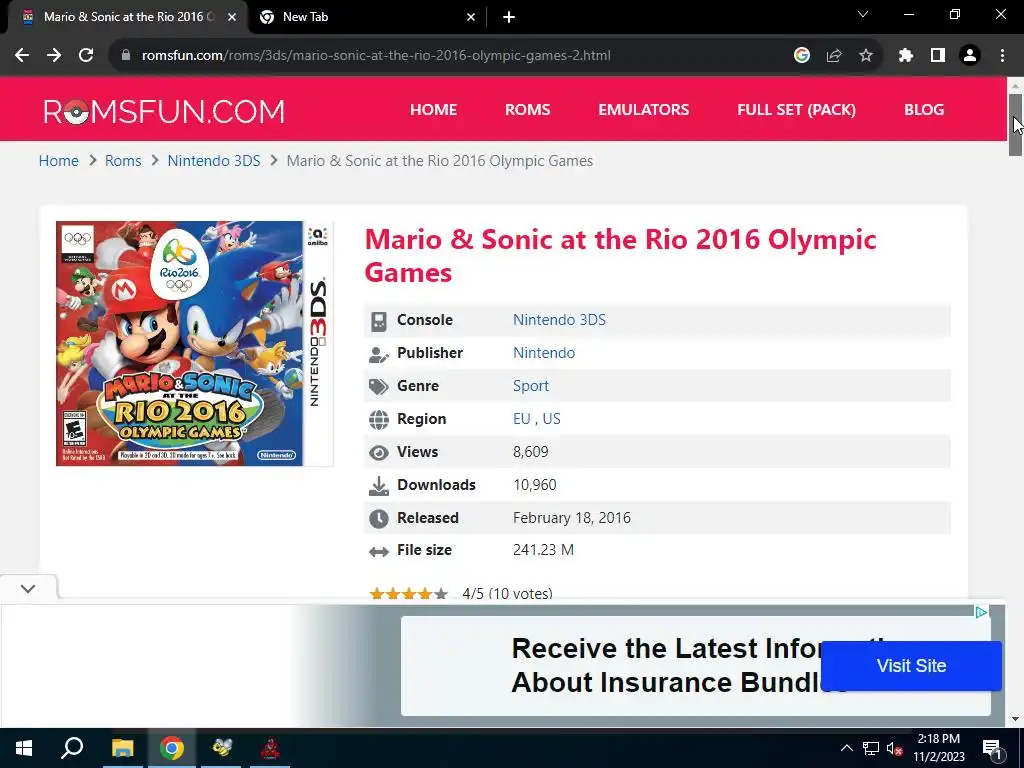
Task: Click the Views count 8,609
Action: point(530,452)
